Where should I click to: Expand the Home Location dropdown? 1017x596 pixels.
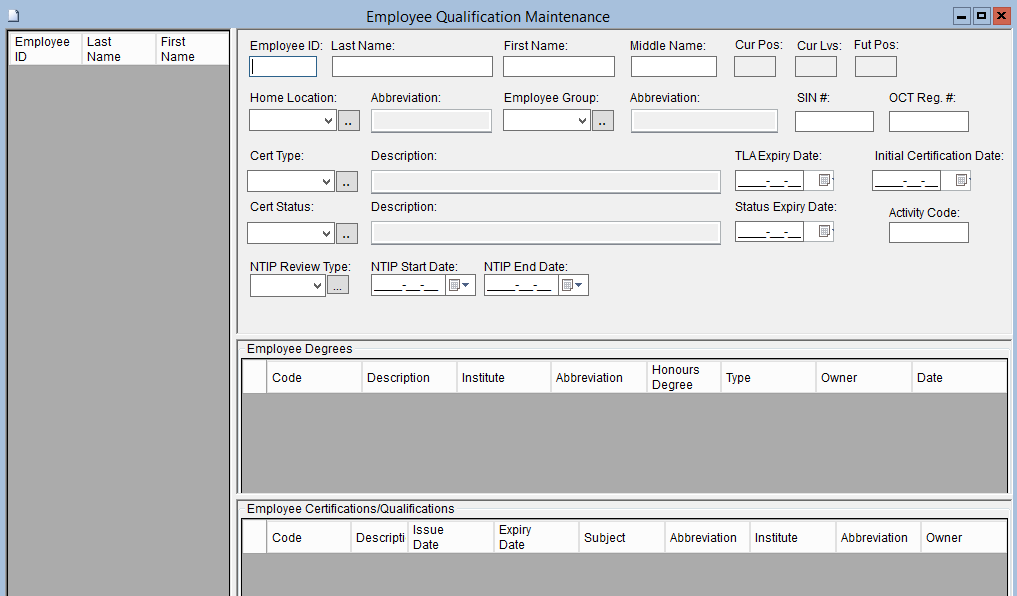tap(329, 121)
